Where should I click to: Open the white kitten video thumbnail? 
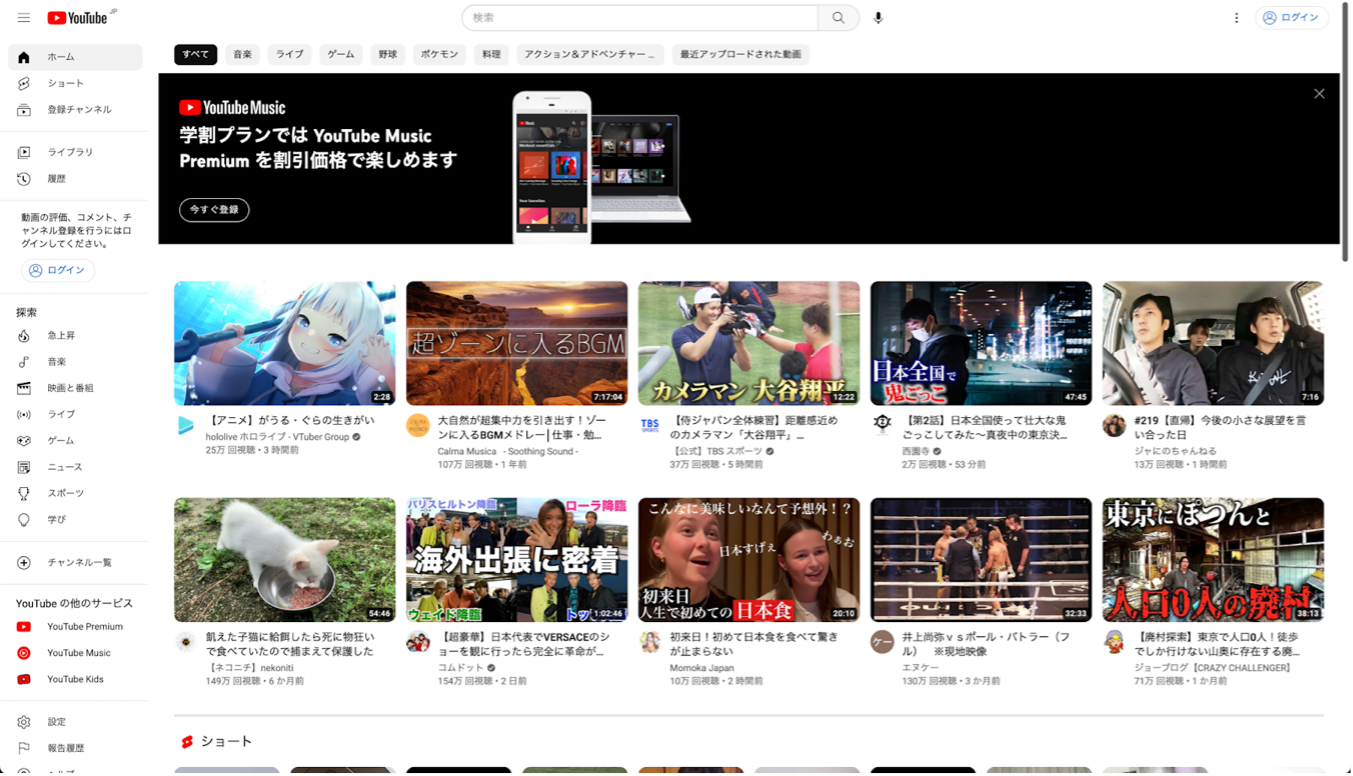(284, 560)
